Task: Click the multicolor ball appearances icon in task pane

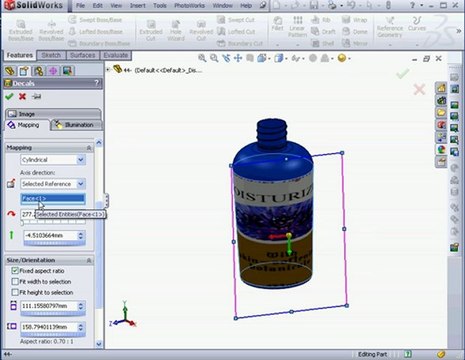Action: pos(441,150)
